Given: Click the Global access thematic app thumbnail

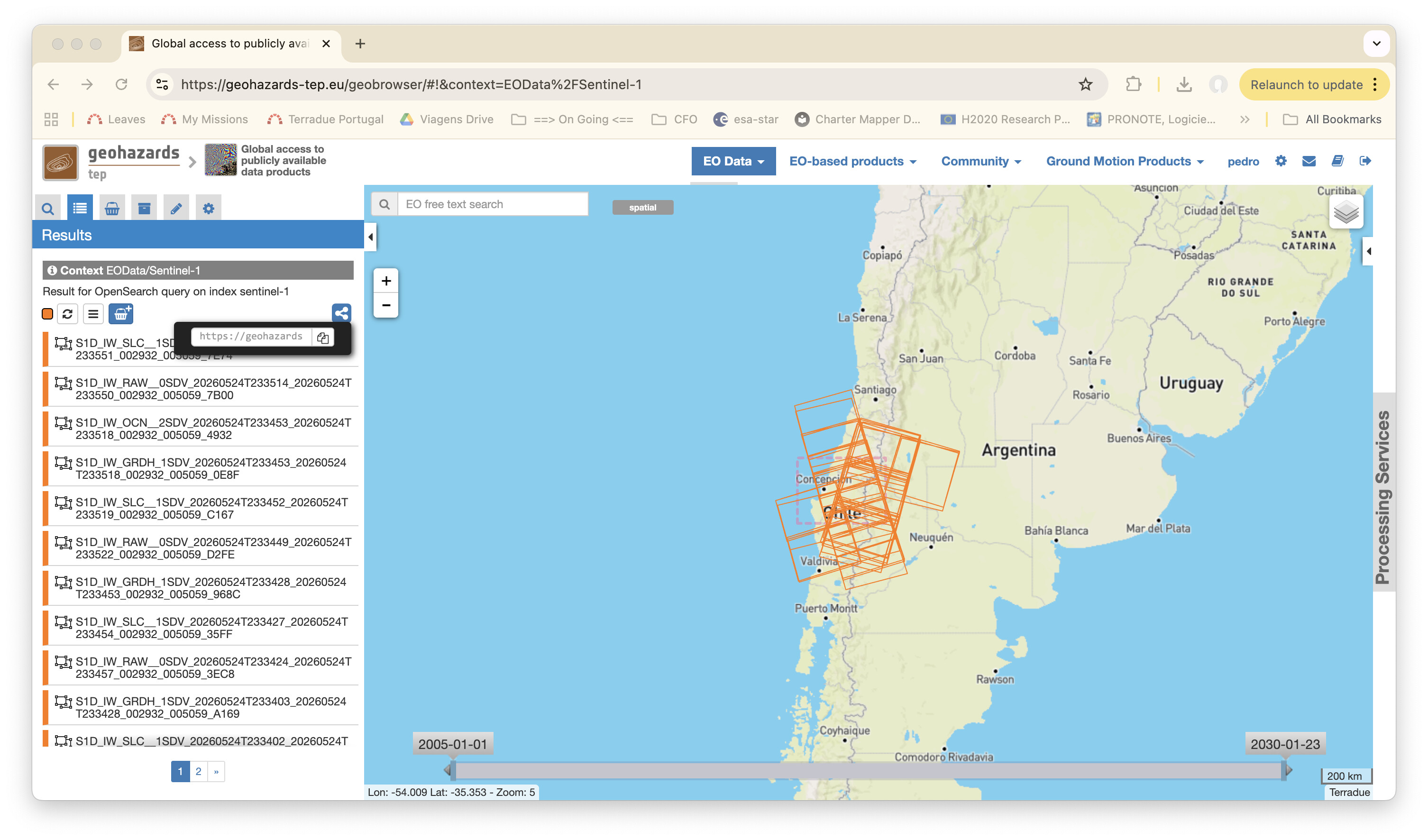Looking at the screenshot, I should 220,160.
